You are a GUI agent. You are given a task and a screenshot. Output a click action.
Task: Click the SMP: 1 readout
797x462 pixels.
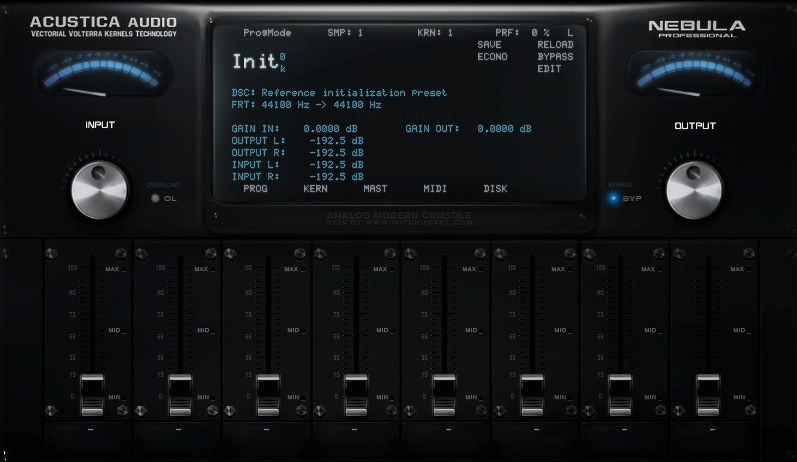pos(345,33)
